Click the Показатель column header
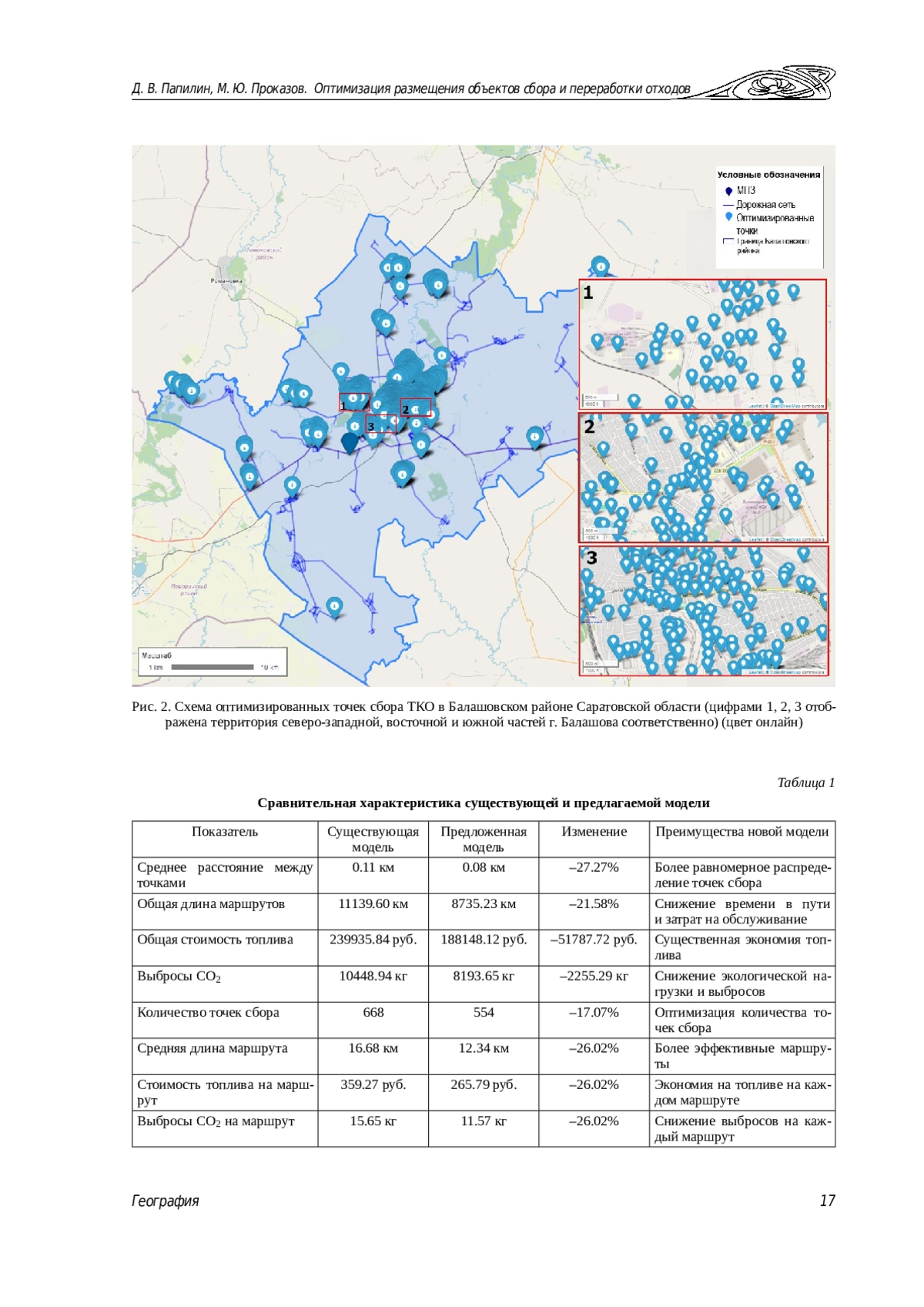The image size is (924, 1307). pyautogui.click(x=224, y=832)
